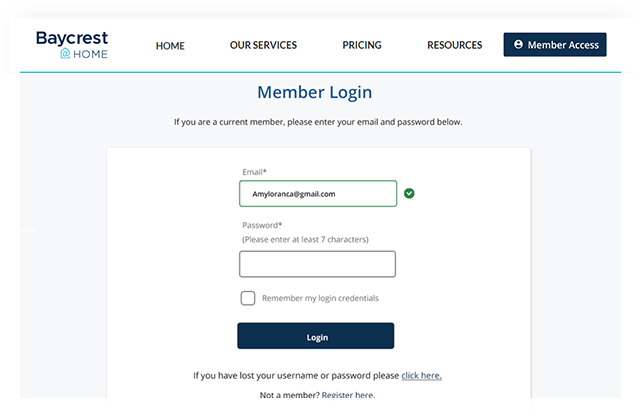This screenshot has width=640, height=416.
Task: Open the OUR SERVICES menu
Action: coord(263,45)
